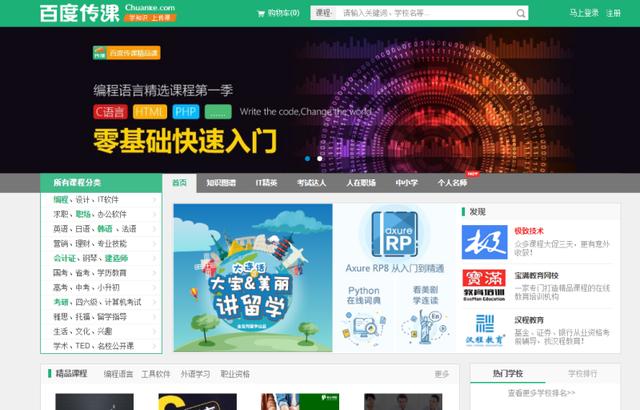Viewport: 640px width, 410px height.
Task: Expand the 会计证、钢琴、建造师 category arrow
Action: point(155,258)
